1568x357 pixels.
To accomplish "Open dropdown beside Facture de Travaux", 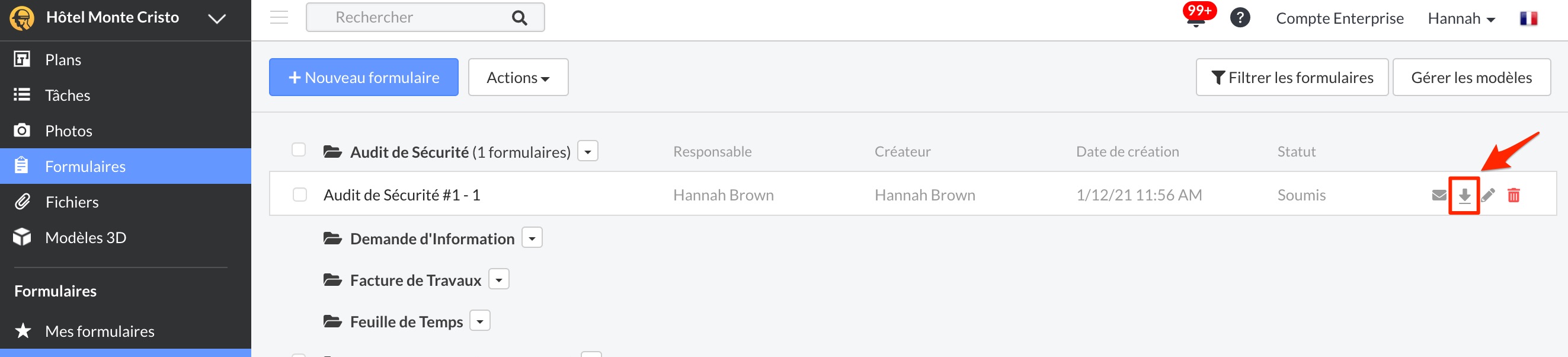I will pyautogui.click(x=499, y=280).
